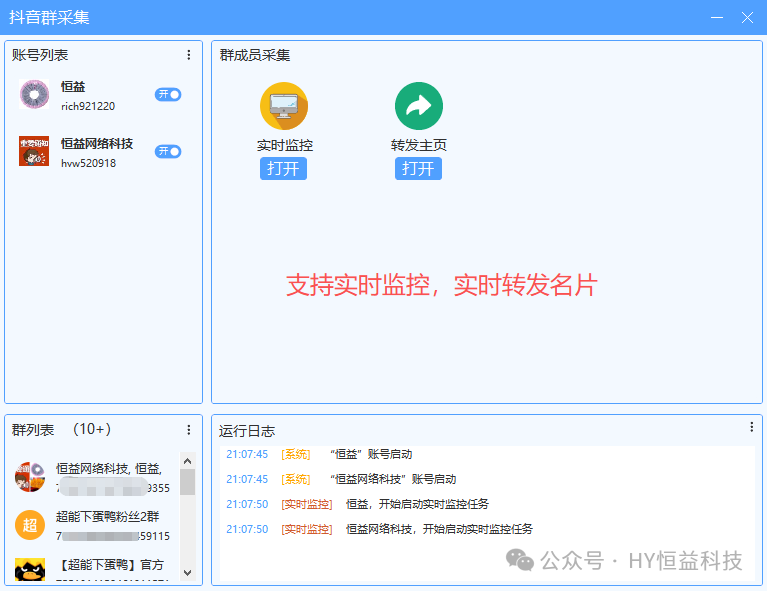Select the 【超能下蛋鸭】官方 group name
This screenshot has height=591, width=767.
click(110, 565)
